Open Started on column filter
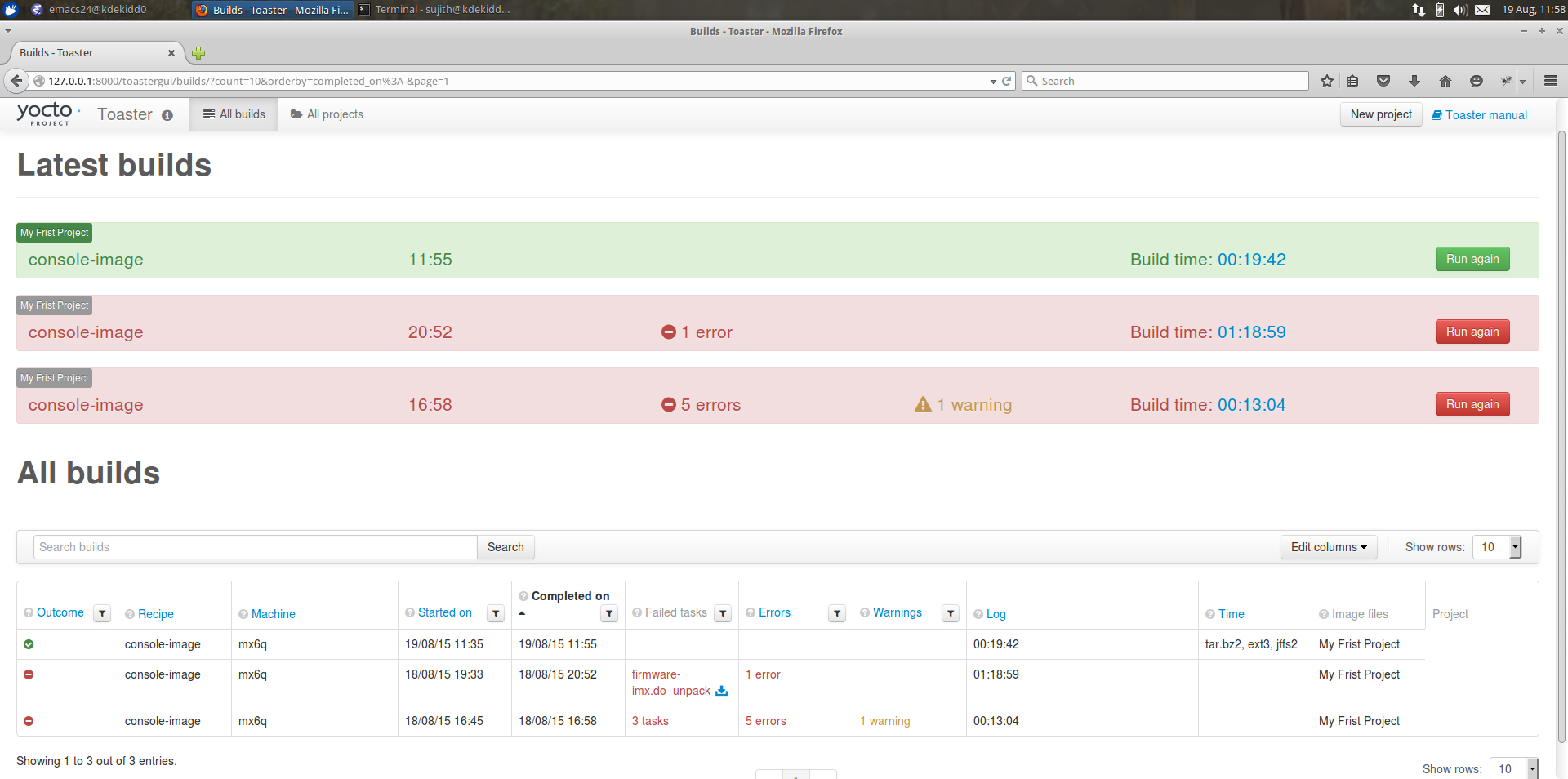The height and width of the screenshot is (779, 1568). (x=496, y=613)
